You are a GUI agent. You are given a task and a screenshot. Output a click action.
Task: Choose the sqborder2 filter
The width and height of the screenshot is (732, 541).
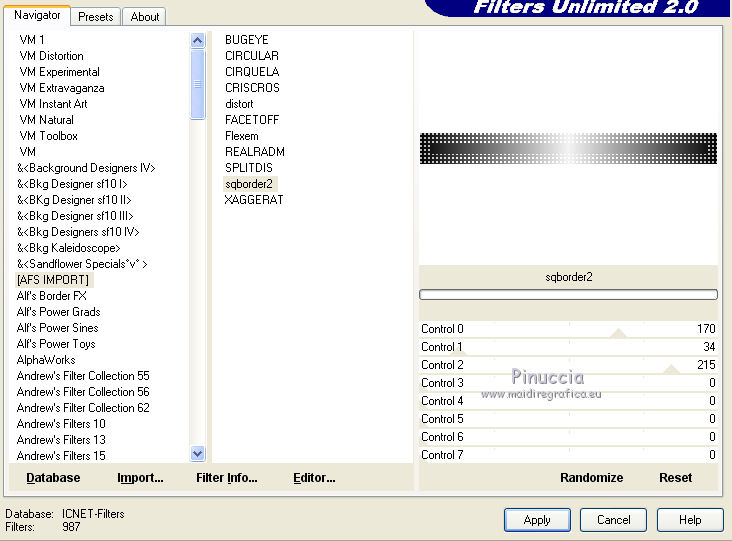tap(249, 184)
